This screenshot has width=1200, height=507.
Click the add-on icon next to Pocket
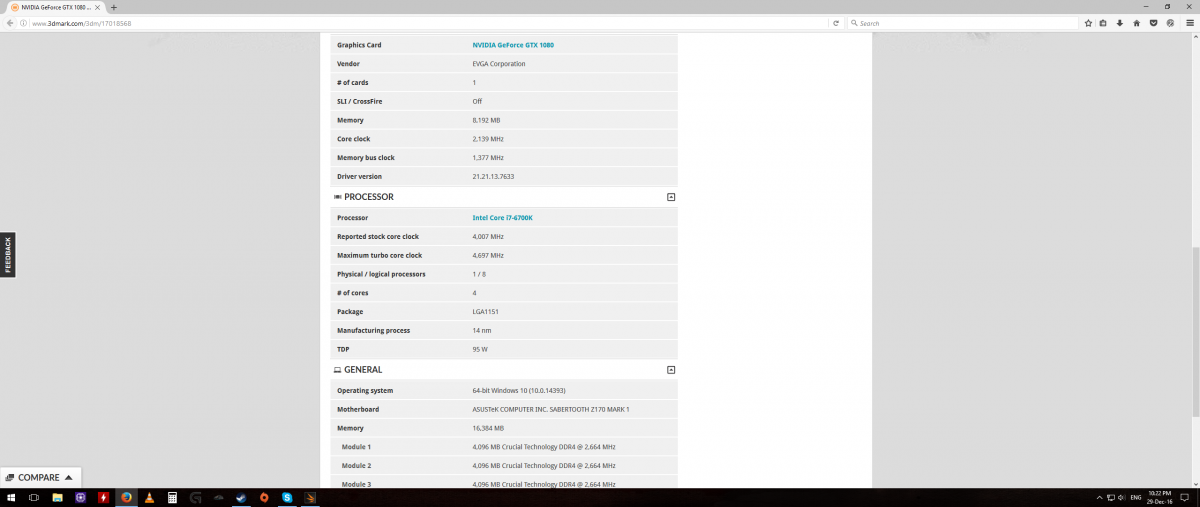coord(1170,23)
